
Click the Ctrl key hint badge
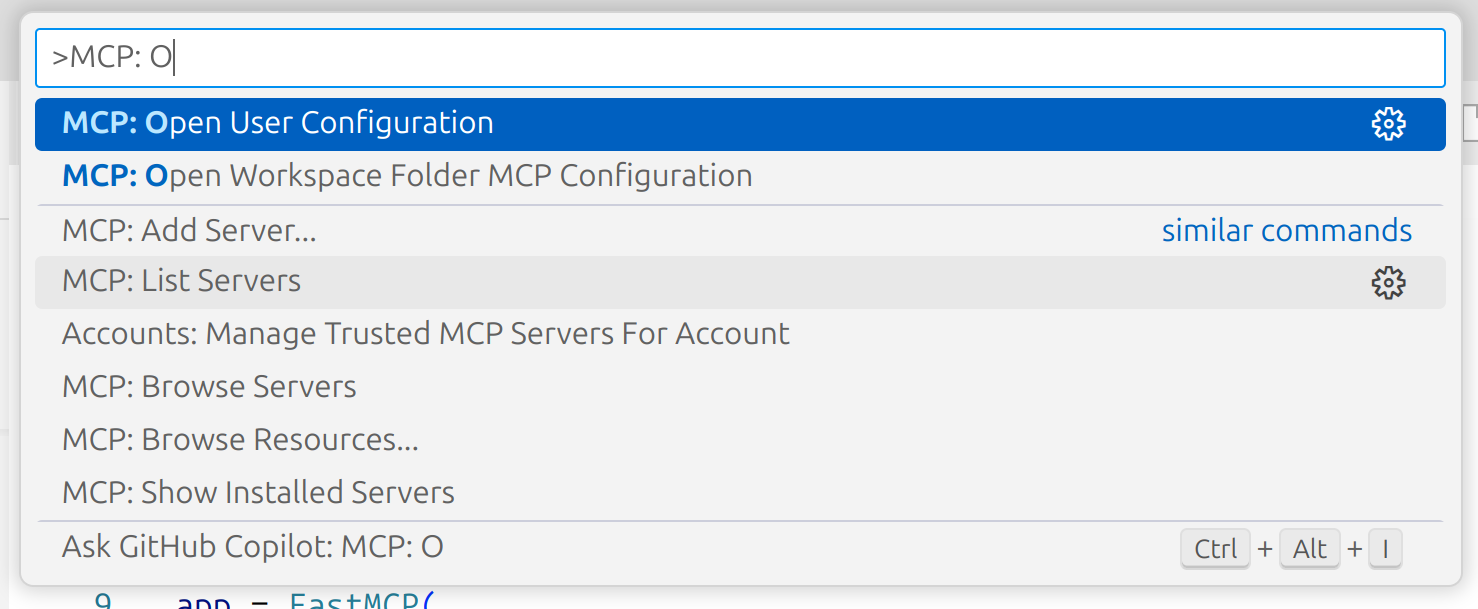[1215, 549]
